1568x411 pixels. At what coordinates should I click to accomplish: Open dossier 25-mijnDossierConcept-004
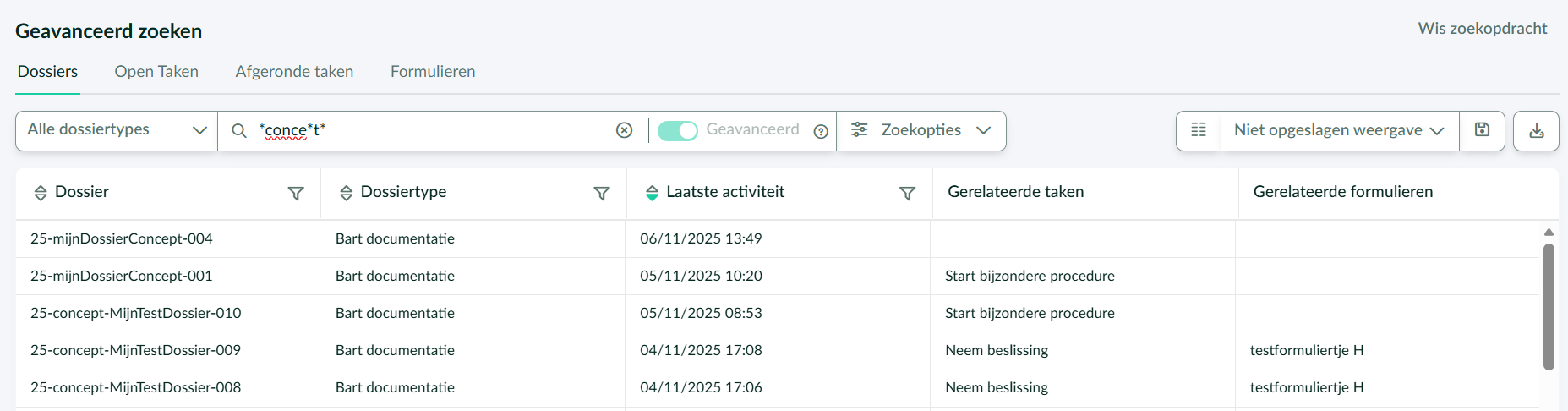122,238
